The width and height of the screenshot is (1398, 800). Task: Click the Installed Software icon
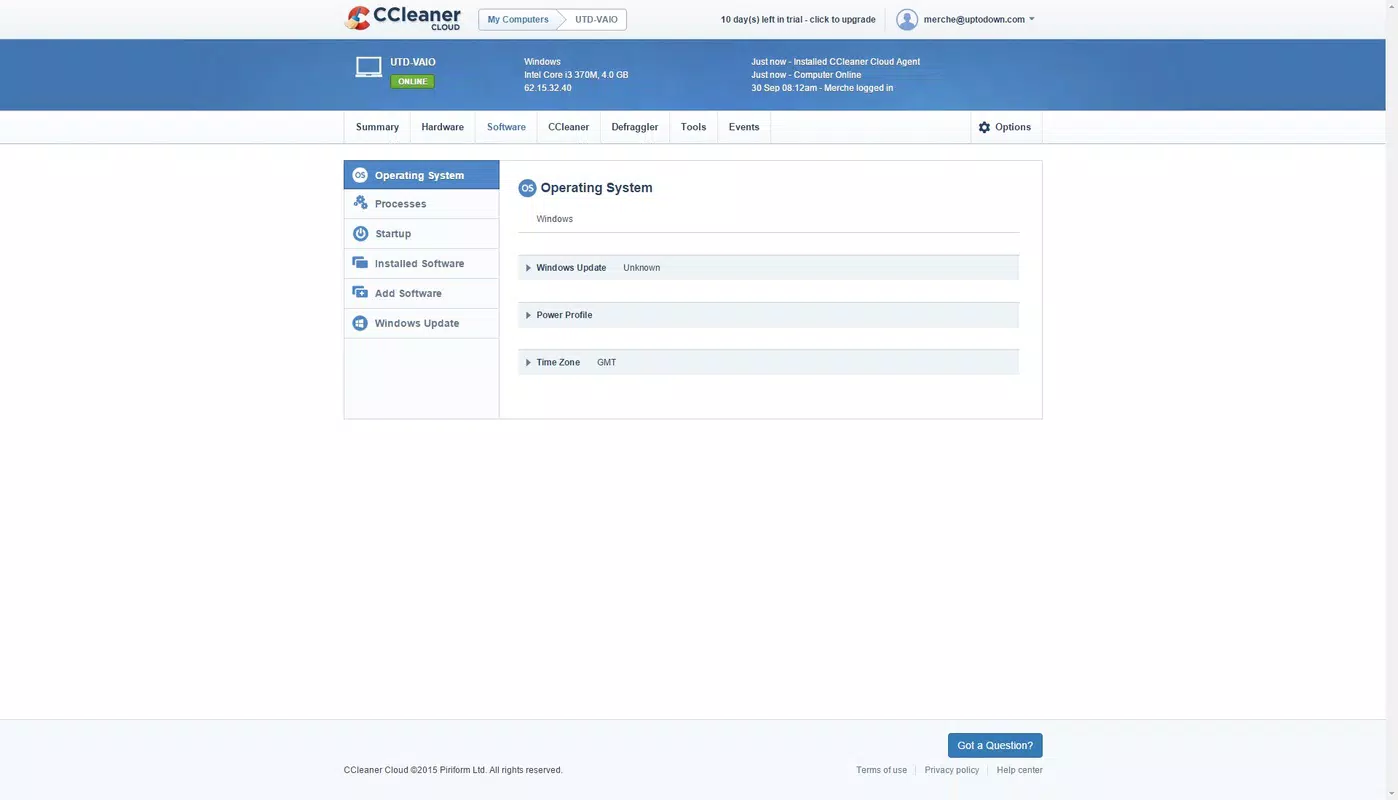tap(360, 263)
